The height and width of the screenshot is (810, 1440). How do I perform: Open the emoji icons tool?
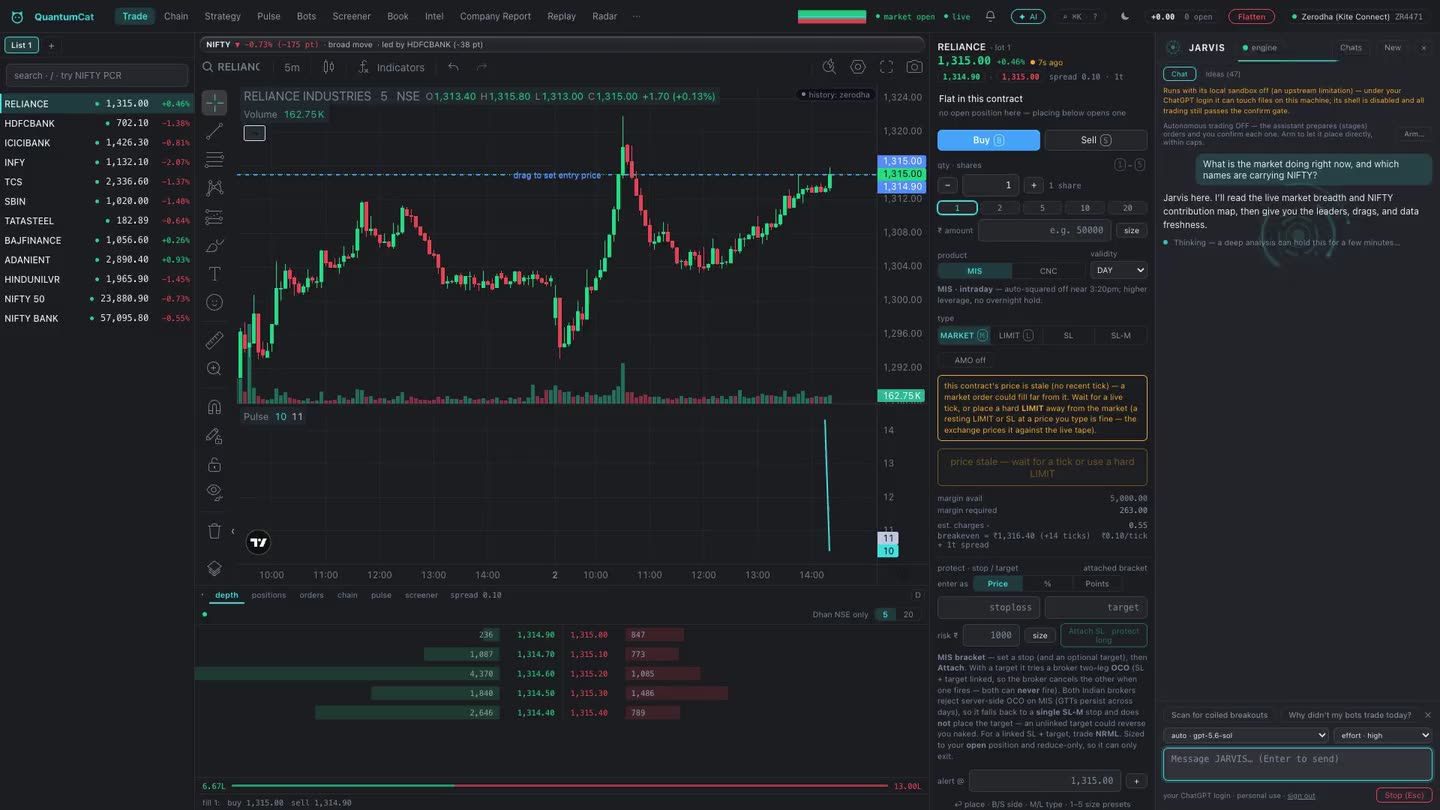tap(214, 302)
